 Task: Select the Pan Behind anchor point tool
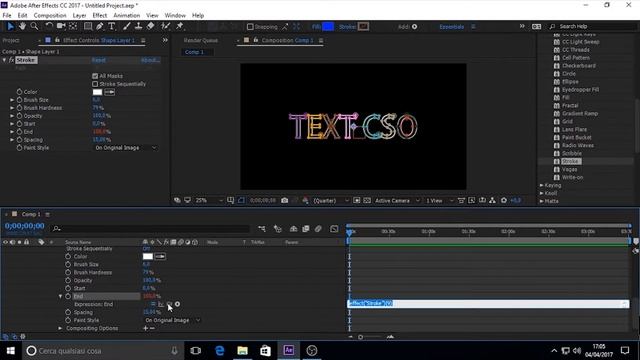[x=73, y=27]
